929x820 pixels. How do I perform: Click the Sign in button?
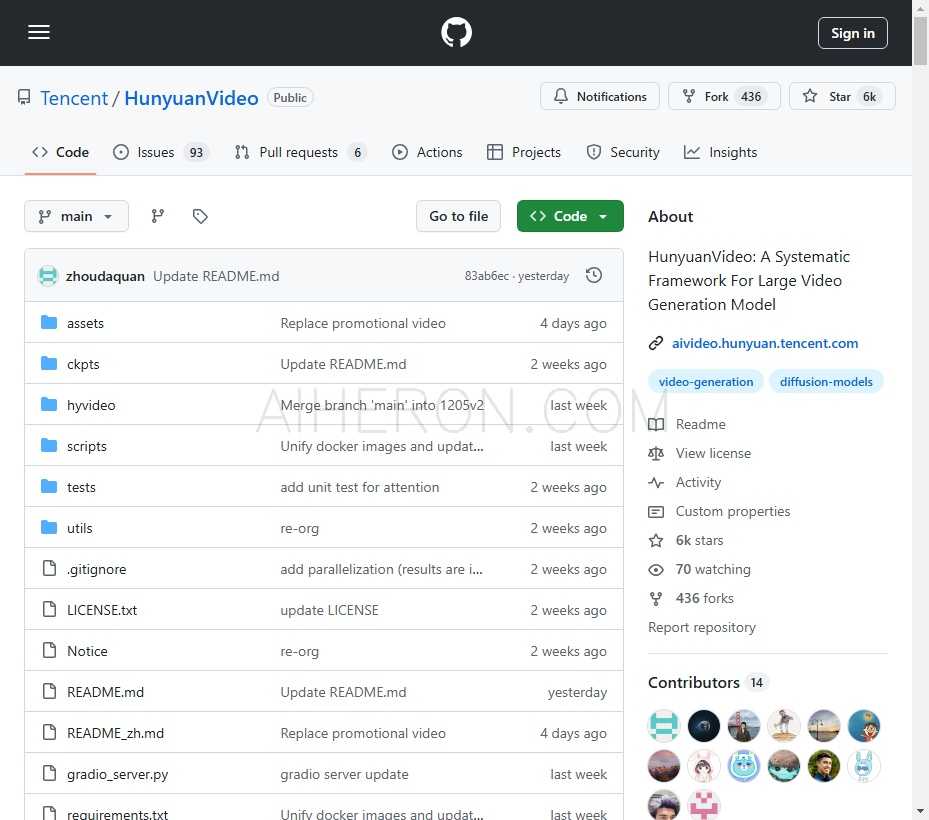tap(853, 33)
